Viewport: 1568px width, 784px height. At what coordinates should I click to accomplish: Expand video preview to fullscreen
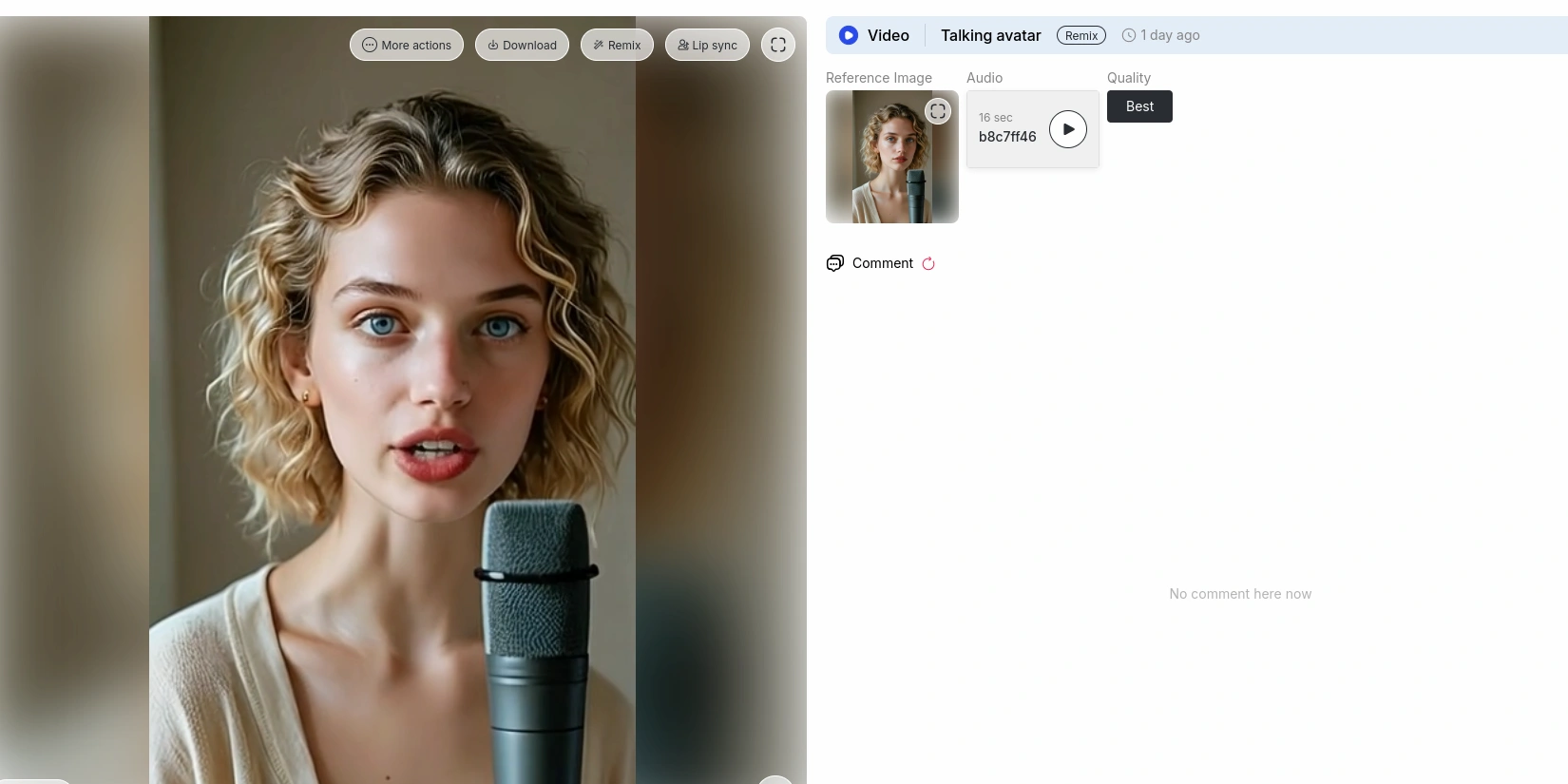[x=777, y=45]
